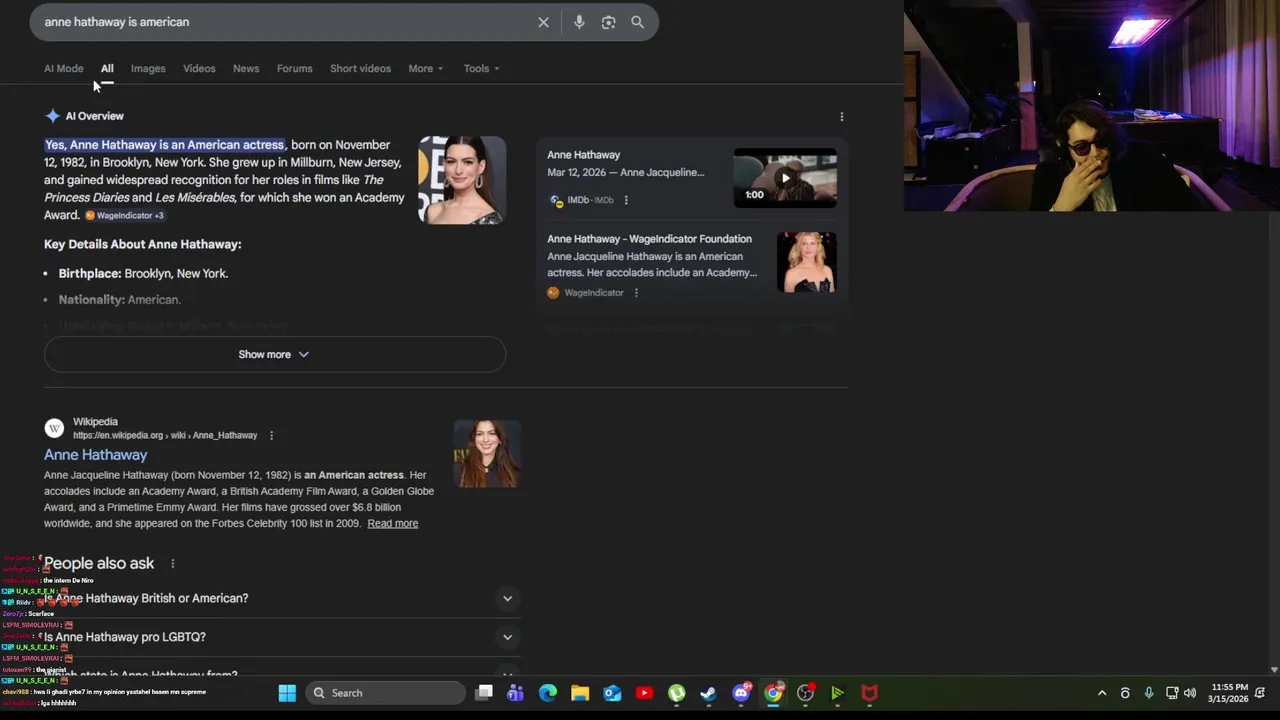1280x720 pixels.
Task: Expand the More search filters dropdown
Action: (425, 69)
